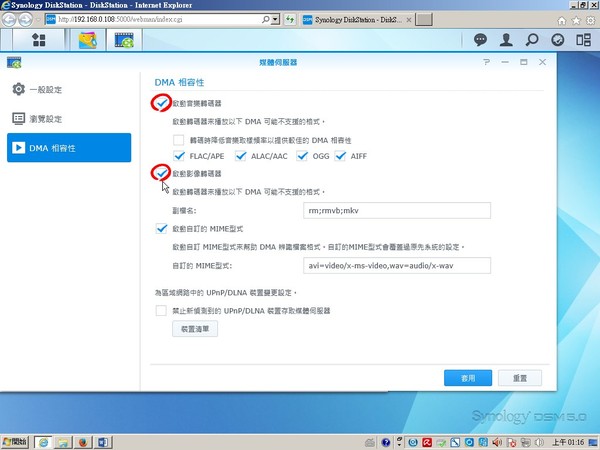Toggle lower audio sample rate checkbox
This screenshot has height=450, width=600.
tap(178, 140)
